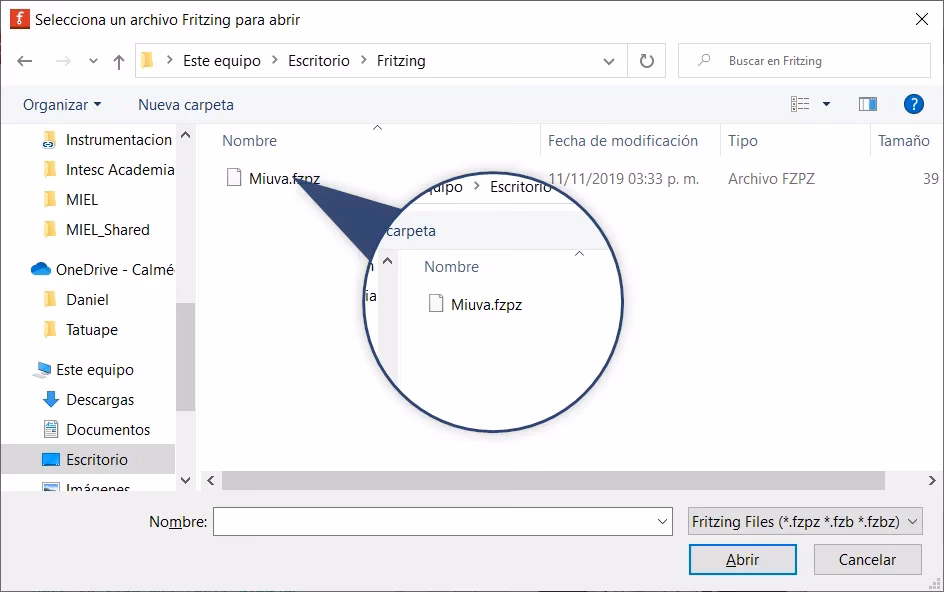This screenshot has width=944, height=592.
Task: Toggle the preview pane icon
Action: pyautogui.click(x=867, y=104)
